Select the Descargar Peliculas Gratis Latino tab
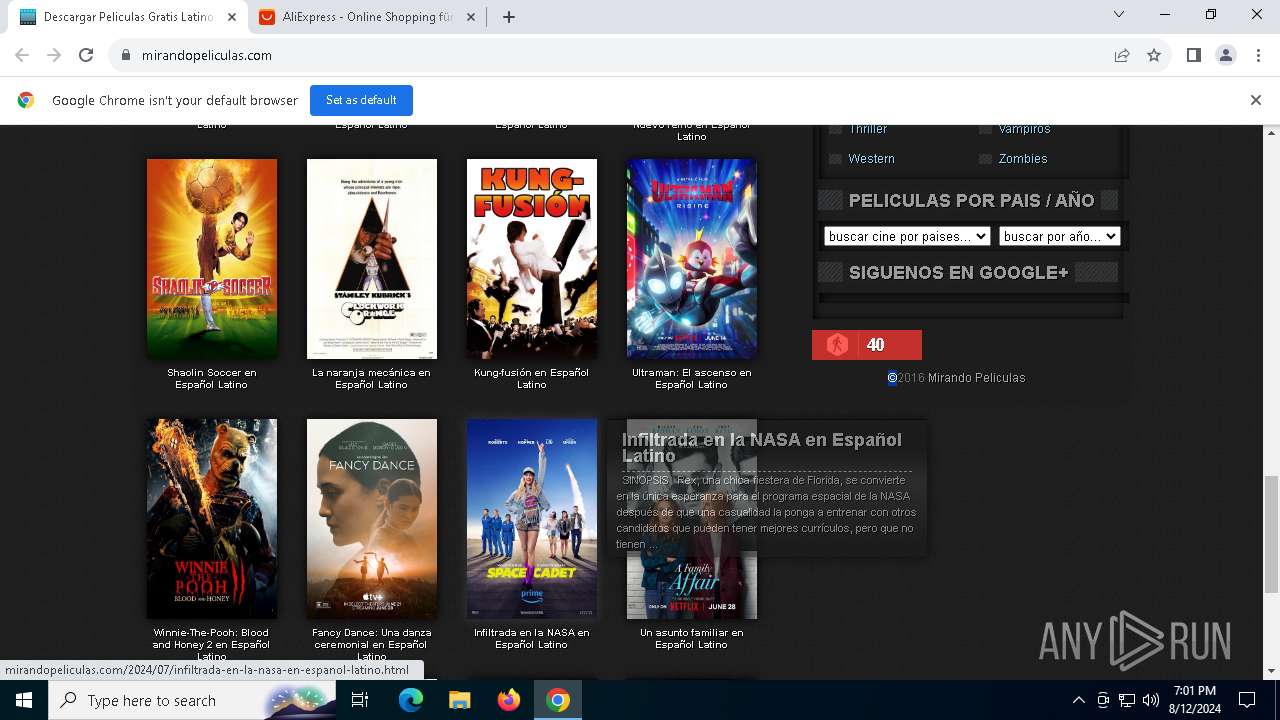 pyautogui.click(x=128, y=17)
